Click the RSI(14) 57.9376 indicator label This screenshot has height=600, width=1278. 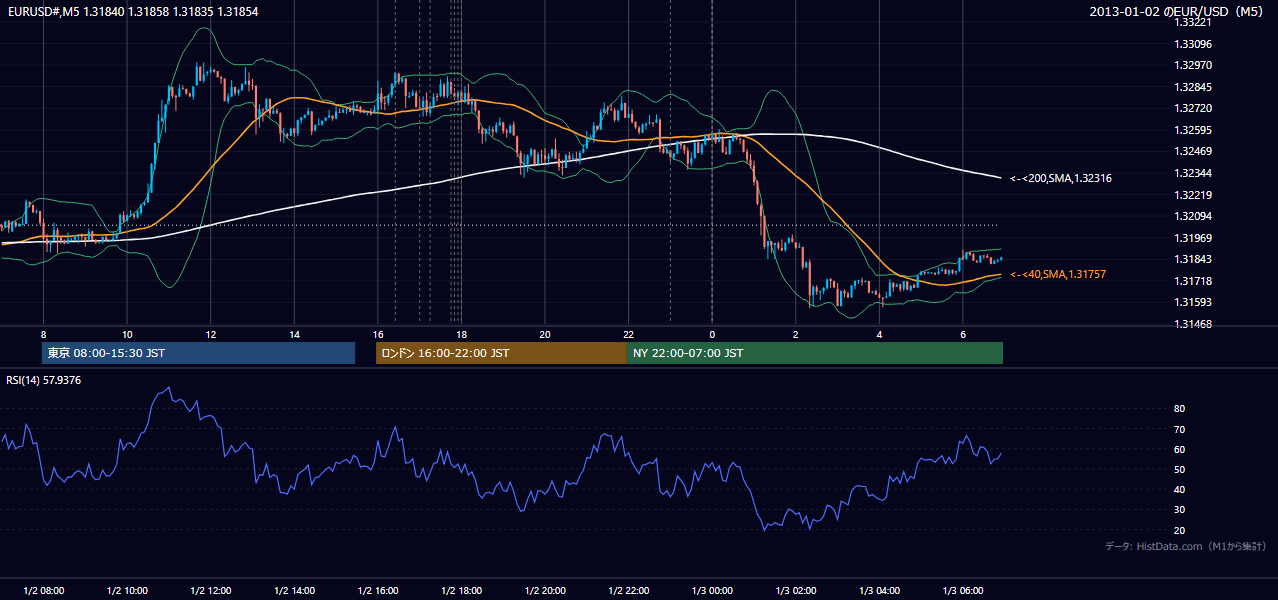(44, 380)
